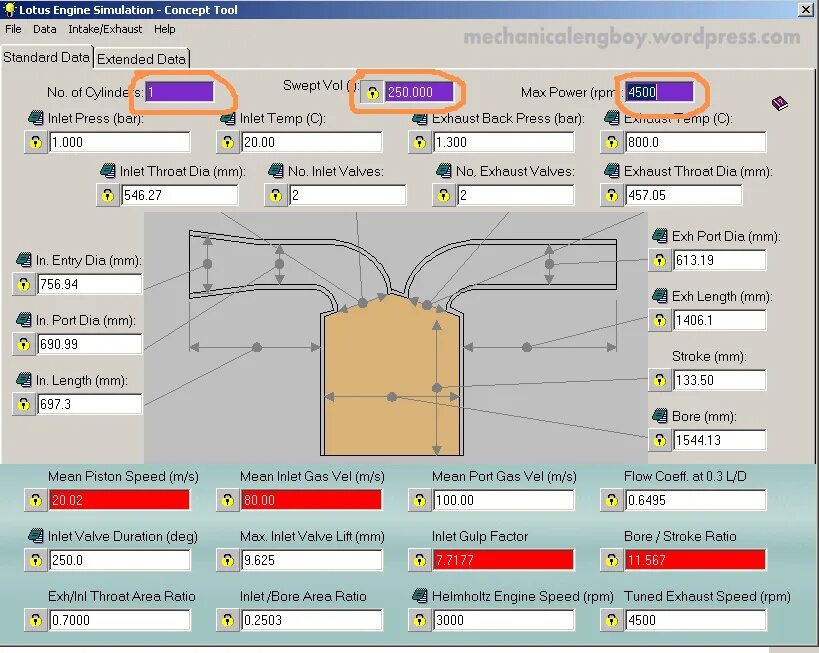
Task: Click Tuned Exhaust Speed field 4500
Action: click(696, 621)
